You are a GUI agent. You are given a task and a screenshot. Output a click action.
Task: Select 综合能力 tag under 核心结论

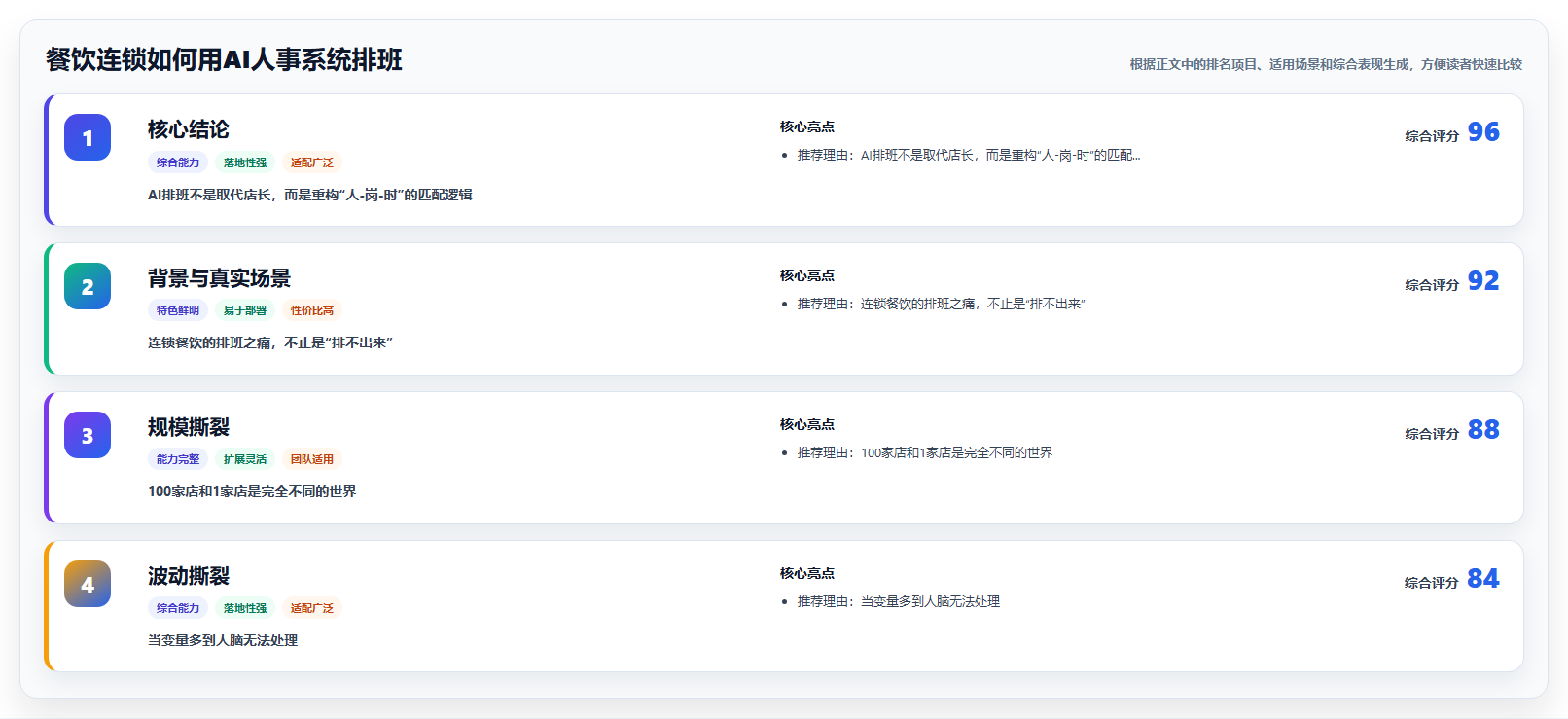click(178, 162)
